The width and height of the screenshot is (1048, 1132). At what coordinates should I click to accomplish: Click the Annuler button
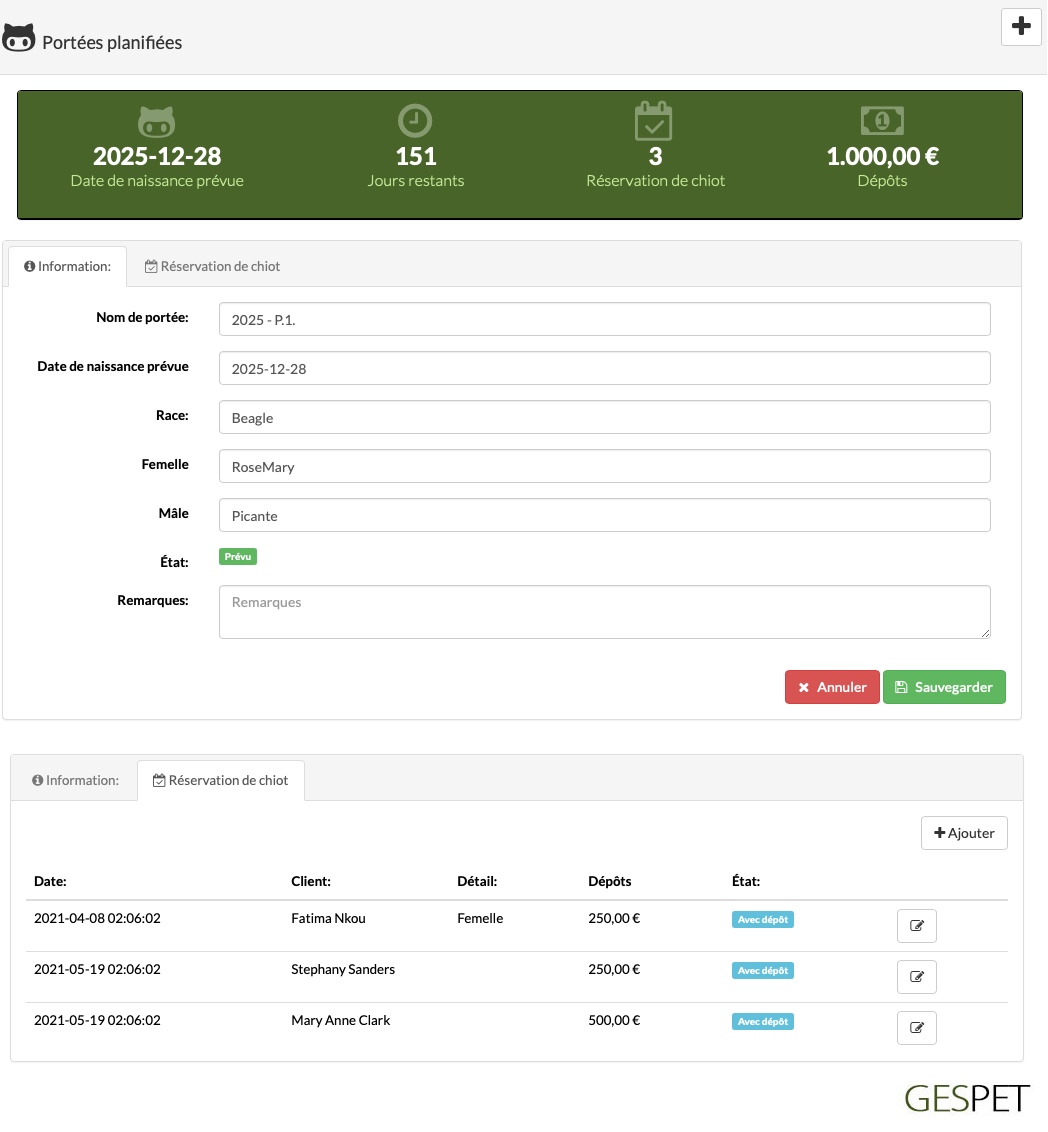coord(832,687)
